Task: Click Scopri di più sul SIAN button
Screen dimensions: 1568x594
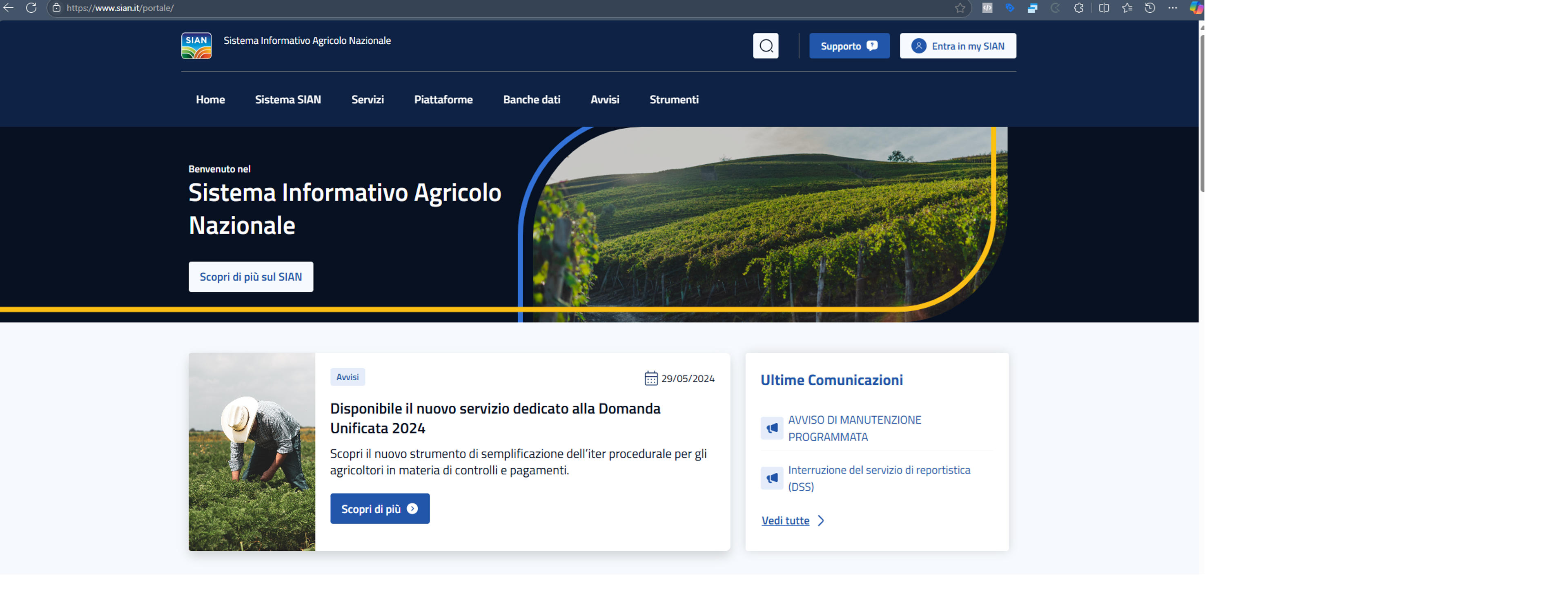Action: tap(251, 277)
